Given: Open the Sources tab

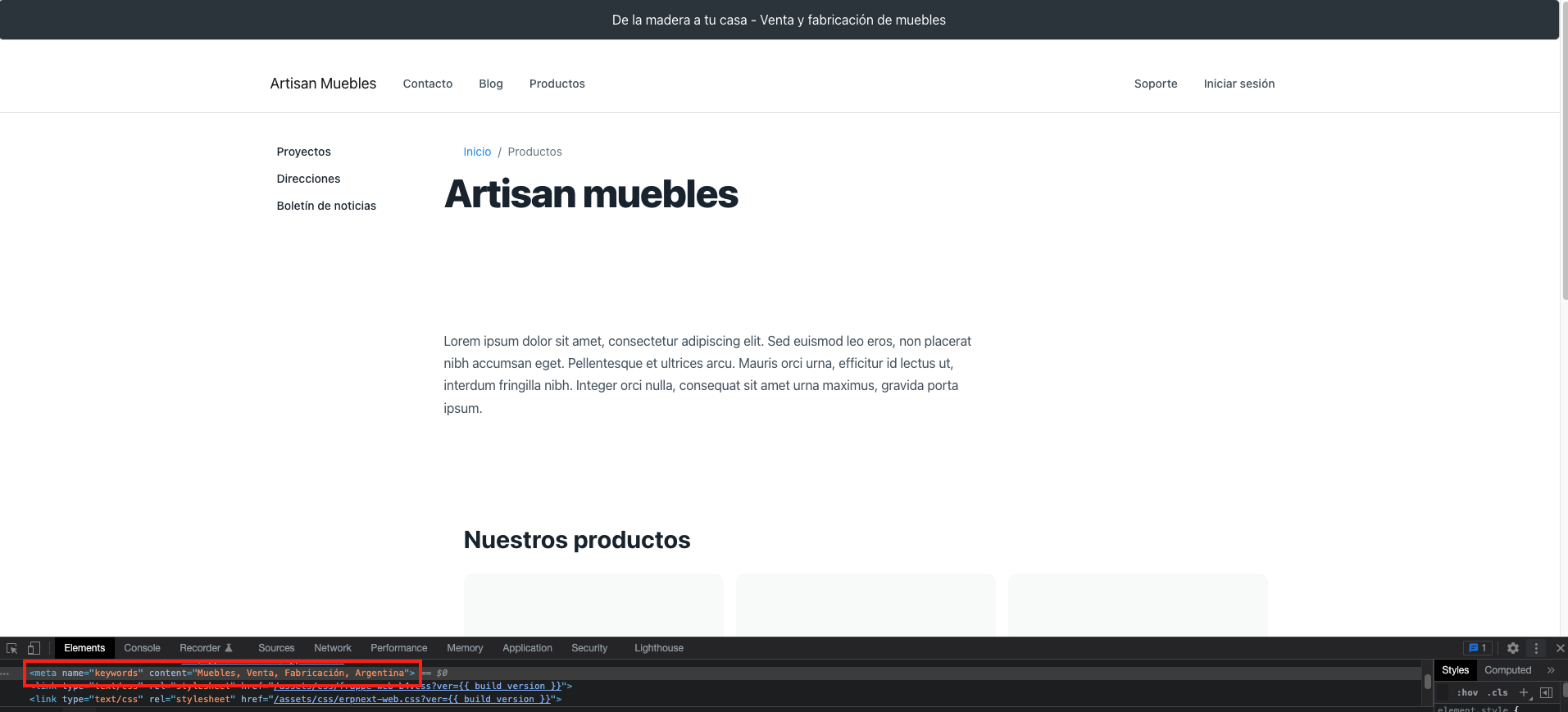Looking at the screenshot, I should pos(276,648).
